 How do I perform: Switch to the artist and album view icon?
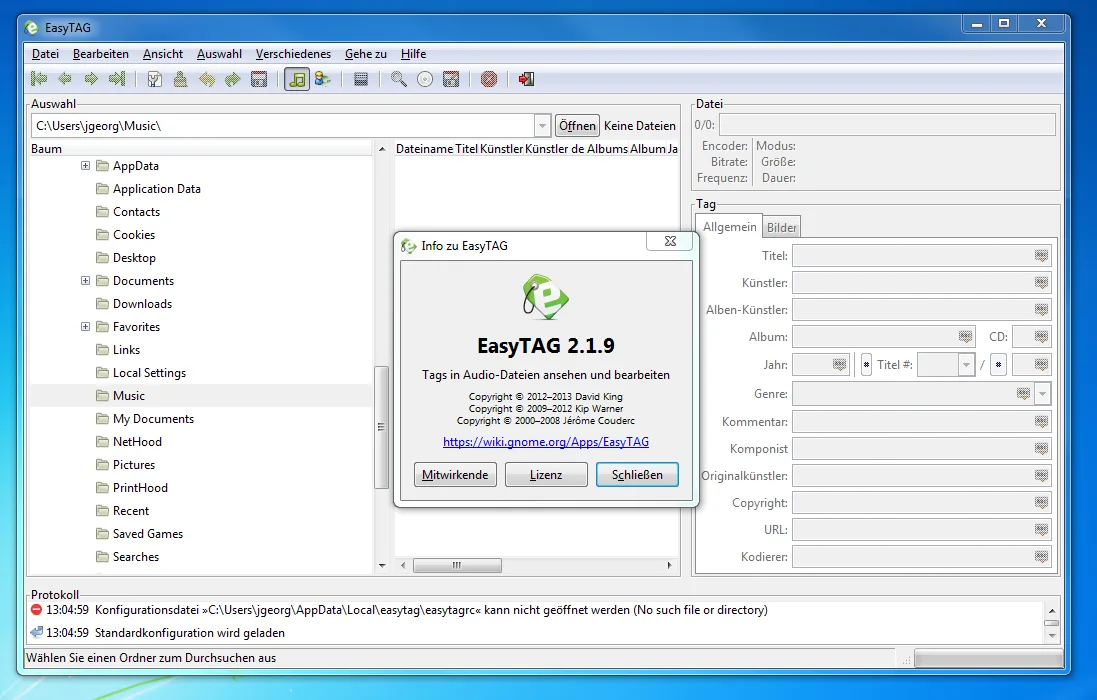click(x=323, y=79)
